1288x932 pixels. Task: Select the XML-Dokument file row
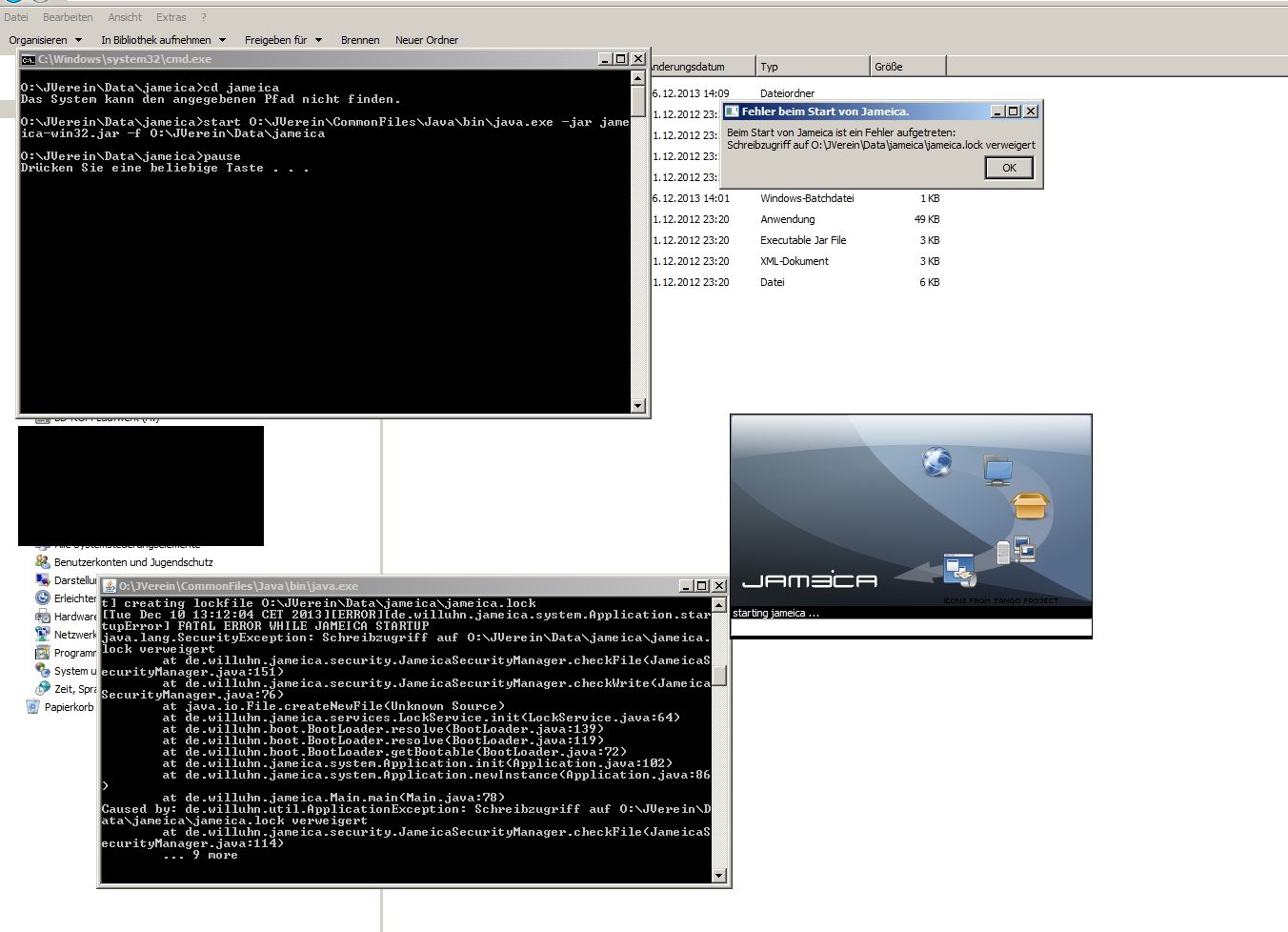[796, 261]
